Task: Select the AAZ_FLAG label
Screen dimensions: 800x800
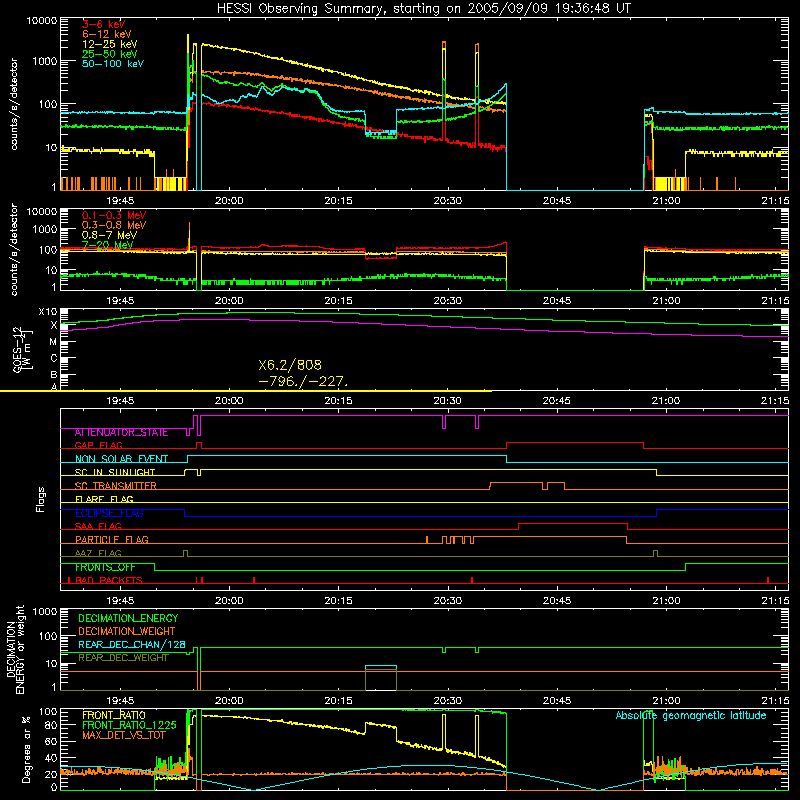Action: [x=98, y=554]
